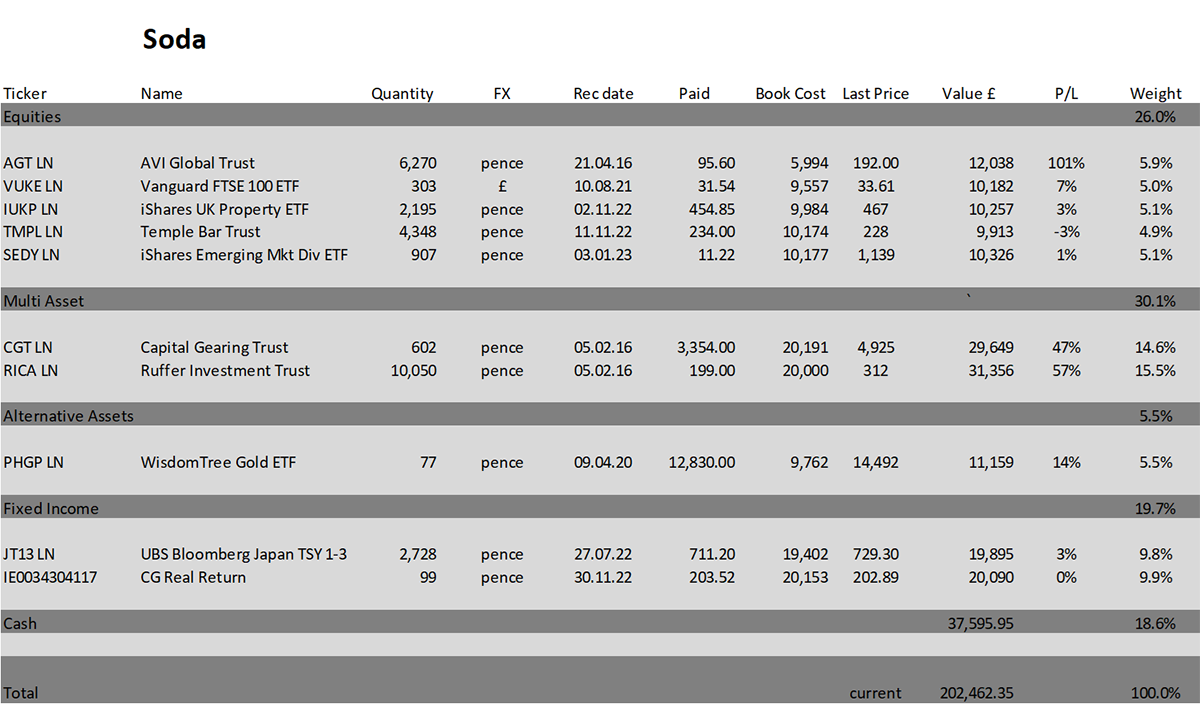Screen dimensions: 1200x704
Task: Click the Alternative Assets section label
Action: coord(68,416)
